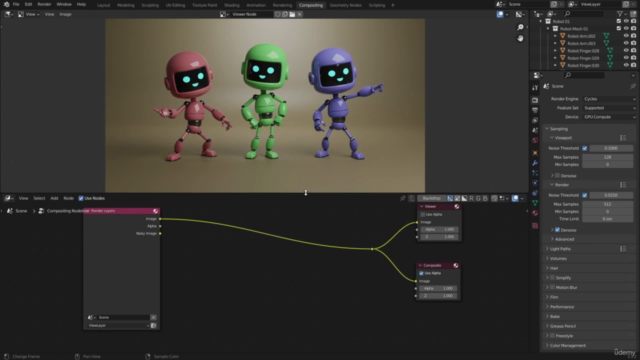Show the blue channel B button
640x360 pixels.
pos(485,198)
